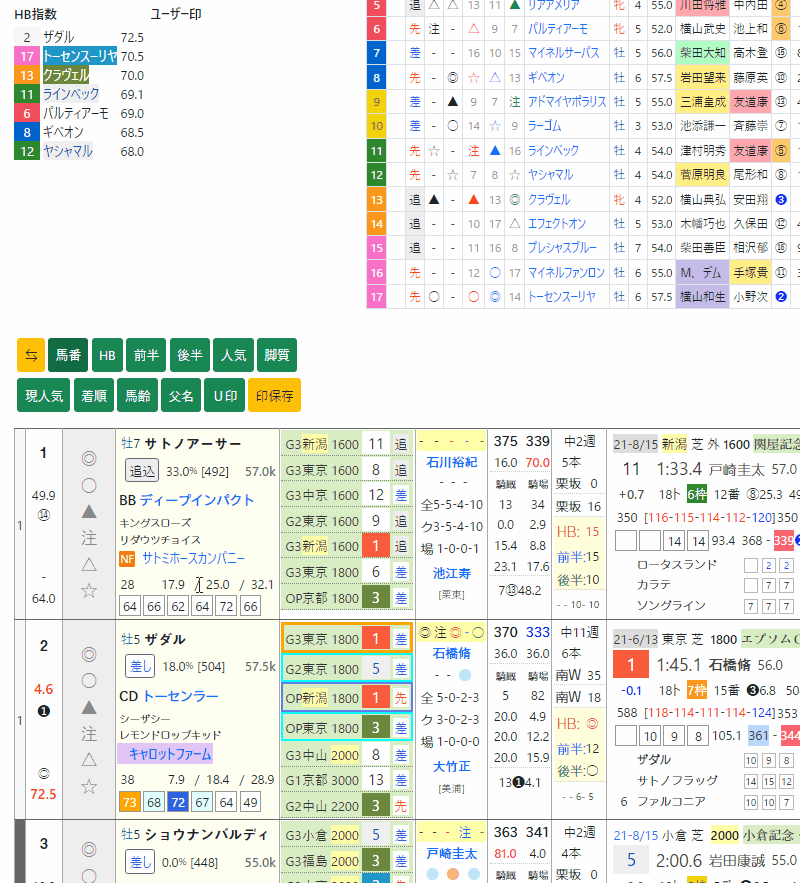Sort by 人気 popularity
Image resolution: width=800 pixels, height=883 pixels.
point(234,355)
